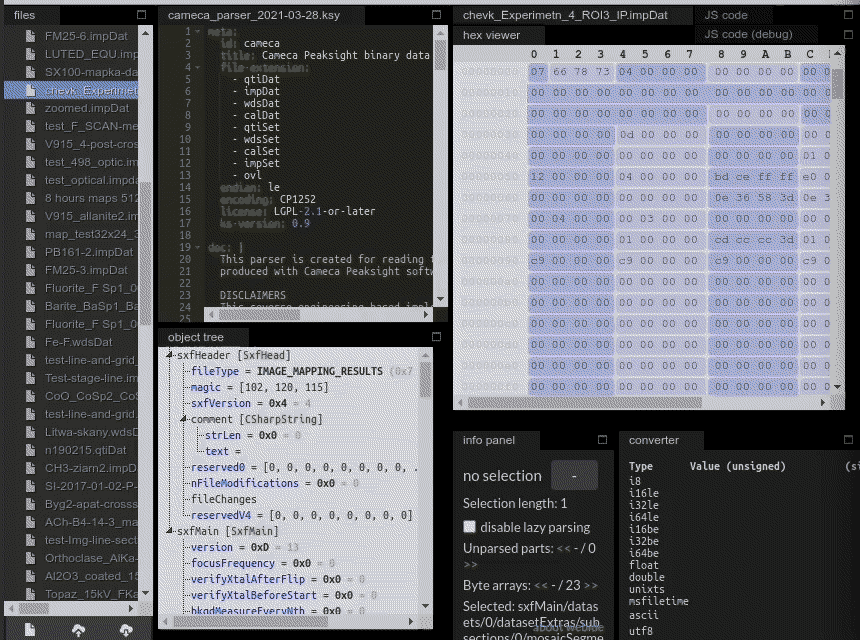Go to next byte array with >> link

(x=590, y=585)
